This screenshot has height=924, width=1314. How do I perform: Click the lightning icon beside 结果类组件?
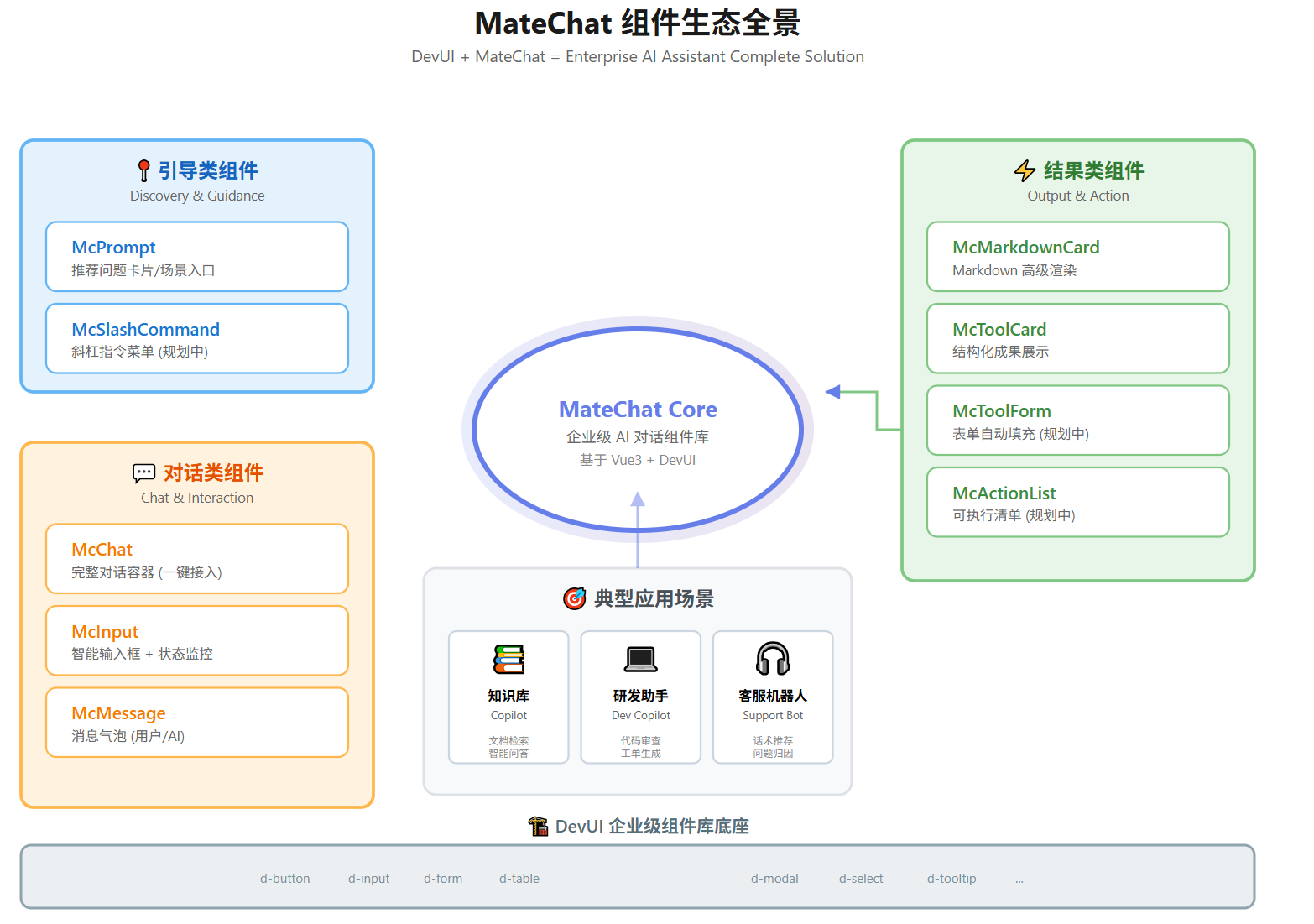[x=1025, y=170]
